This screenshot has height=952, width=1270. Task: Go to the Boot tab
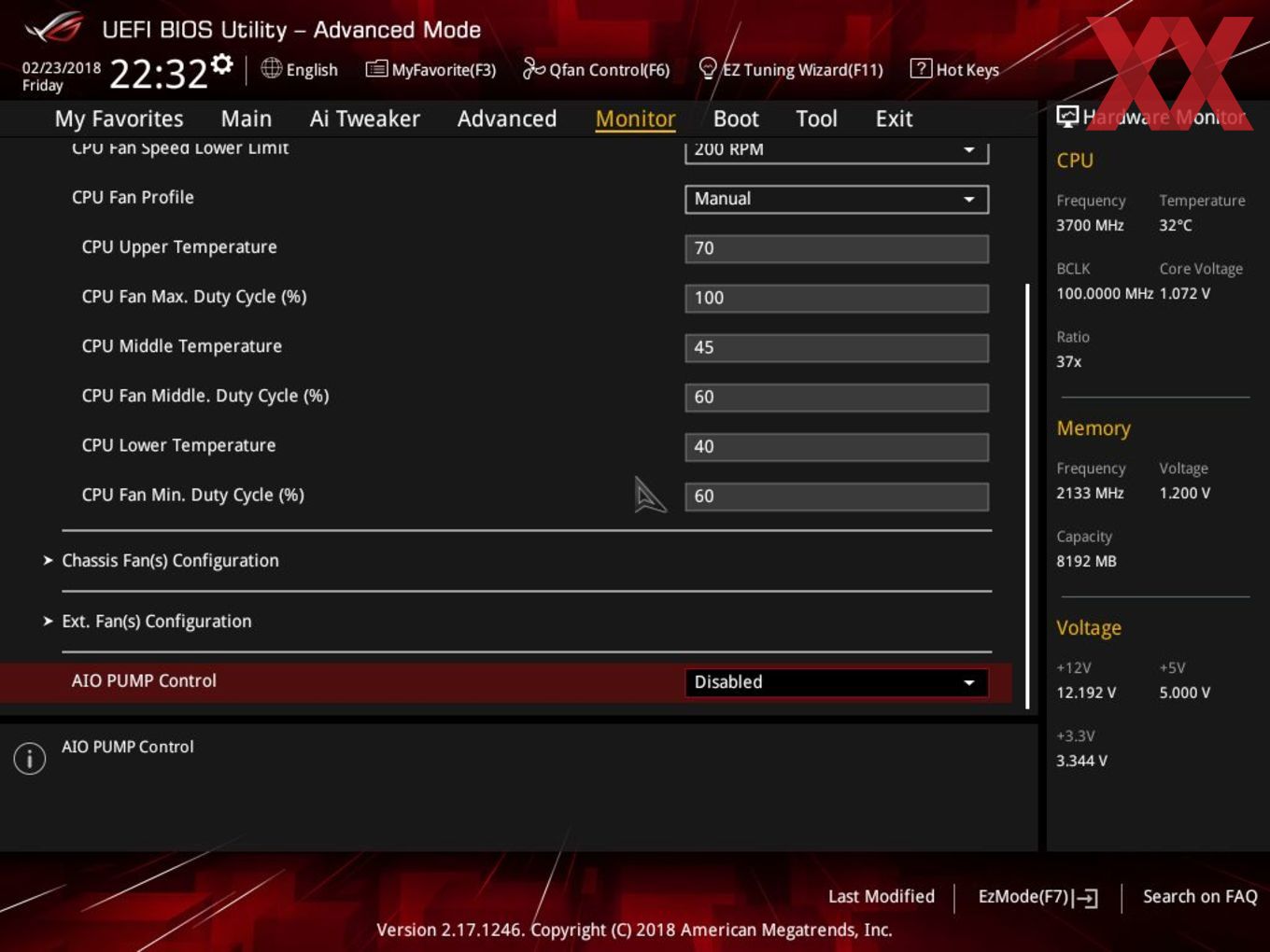point(736,119)
